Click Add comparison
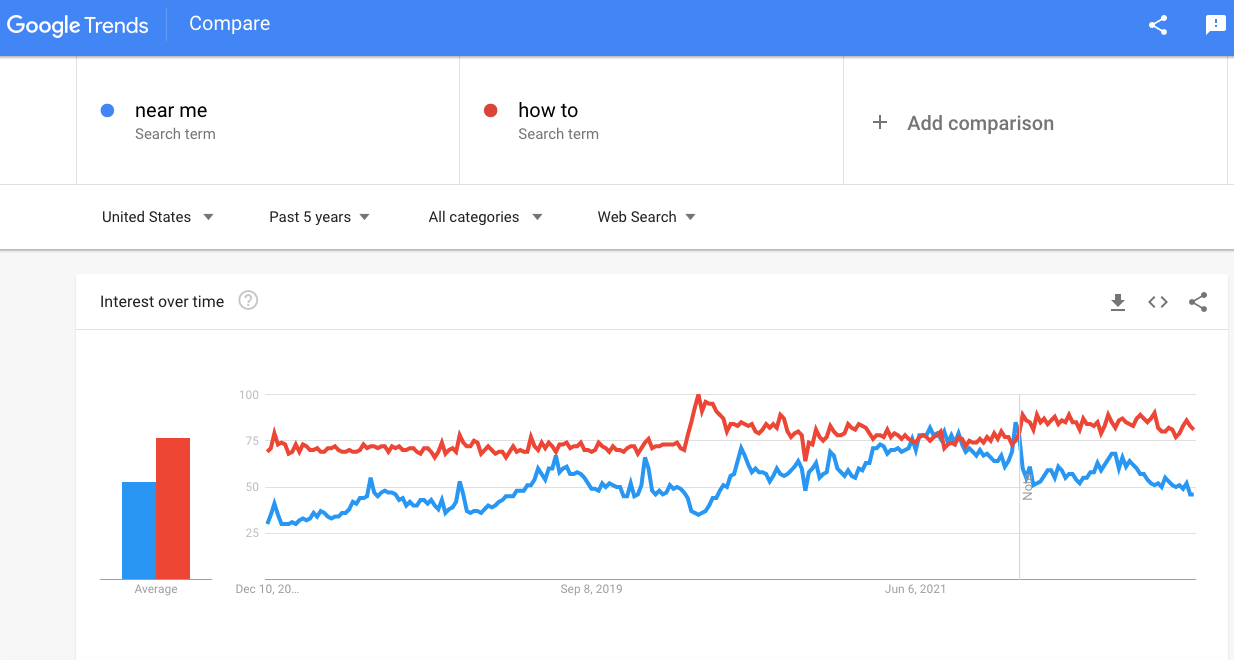Image resolution: width=1234 pixels, height=660 pixels. point(980,123)
